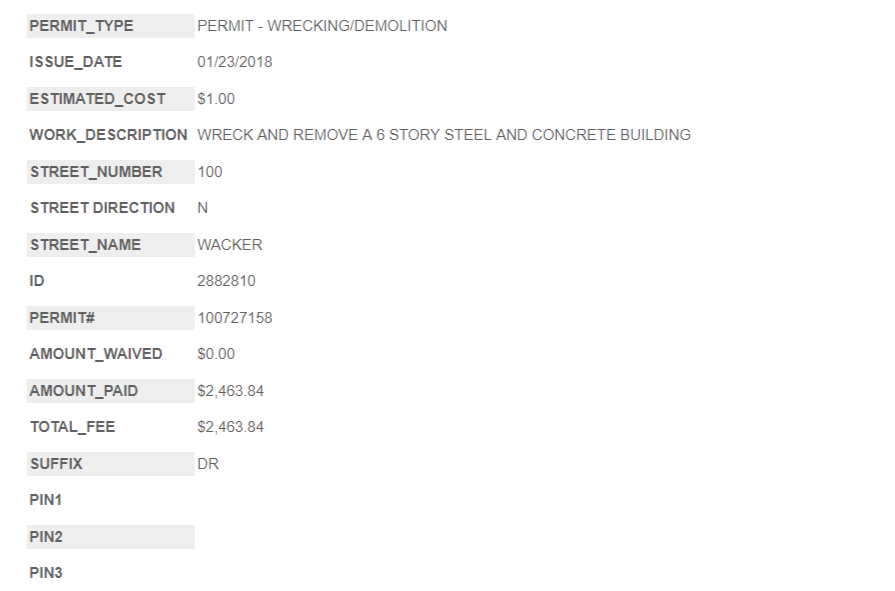Select the STREET_NUMBER label

point(96,172)
